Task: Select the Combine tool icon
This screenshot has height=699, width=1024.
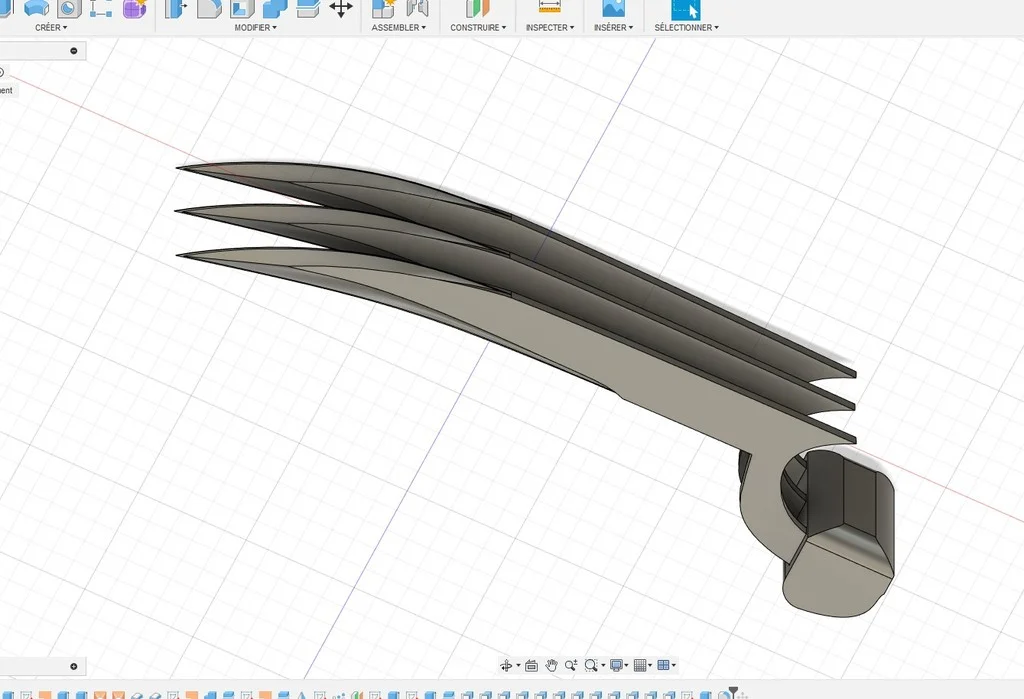Action: click(x=275, y=8)
